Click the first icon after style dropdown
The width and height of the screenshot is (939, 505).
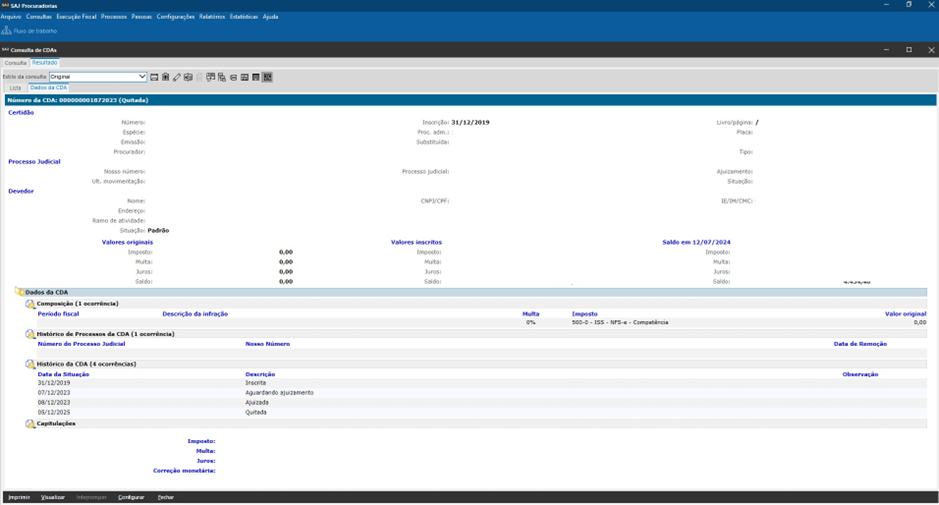154,77
